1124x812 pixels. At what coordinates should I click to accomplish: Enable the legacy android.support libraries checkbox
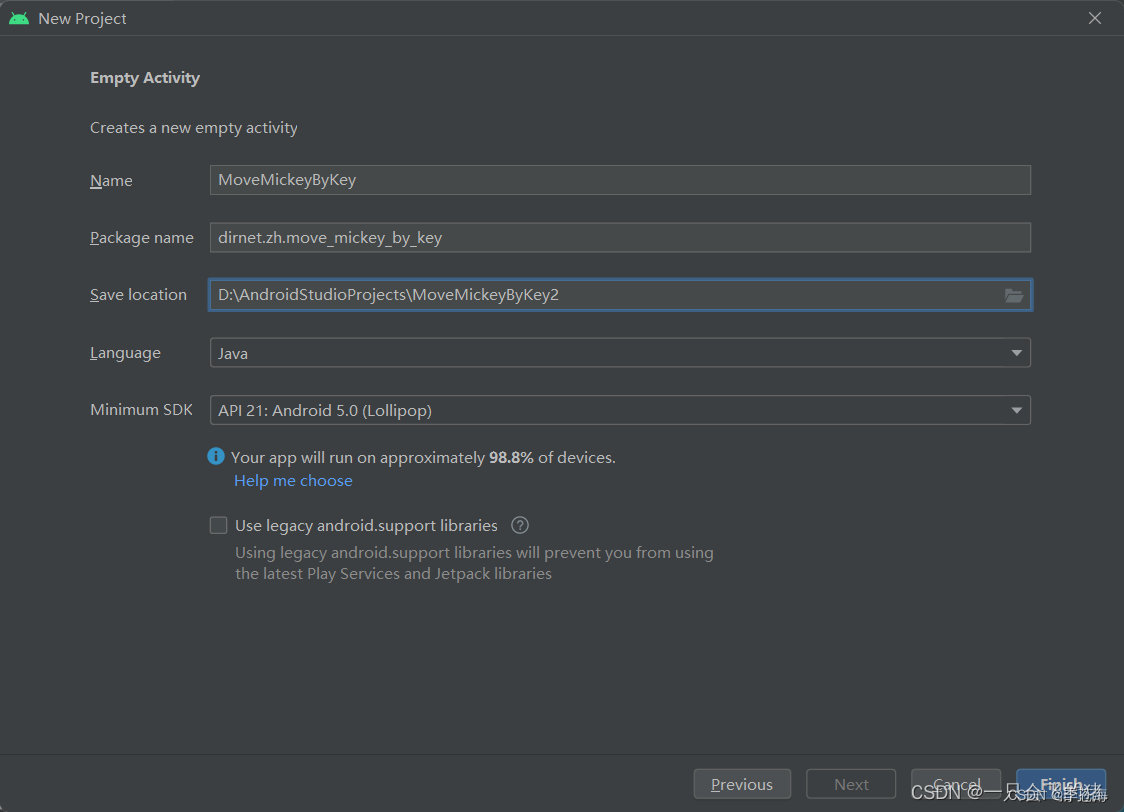point(219,525)
